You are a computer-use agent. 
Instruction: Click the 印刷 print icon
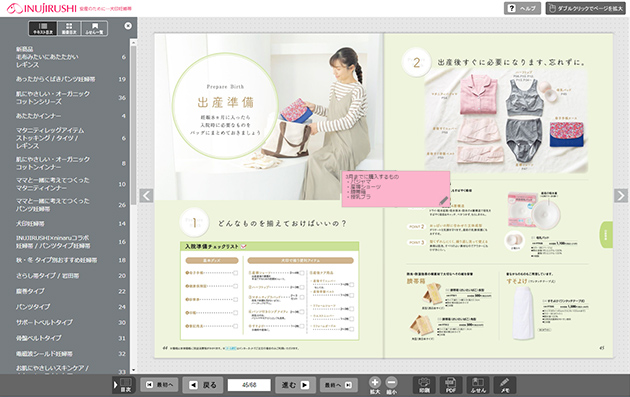[x=424, y=385]
